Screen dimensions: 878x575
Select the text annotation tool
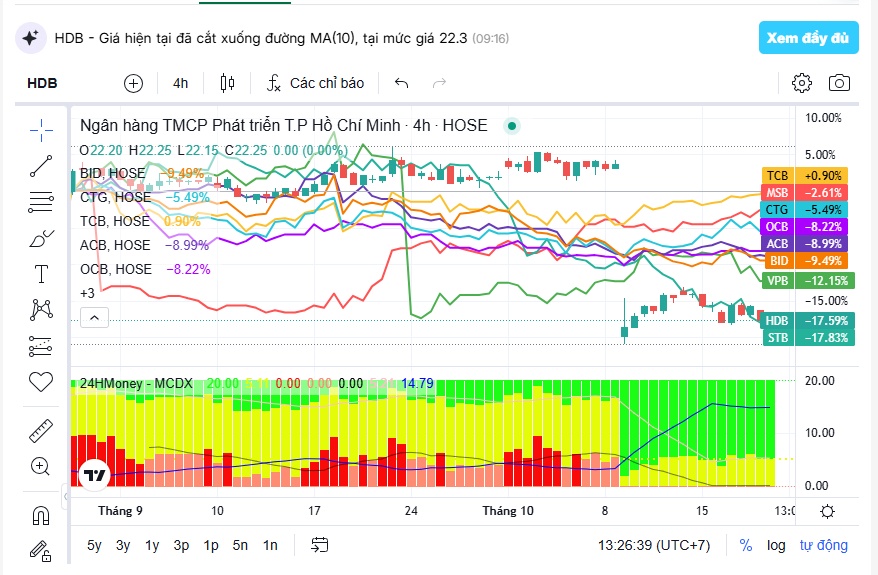pyautogui.click(x=41, y=274)
